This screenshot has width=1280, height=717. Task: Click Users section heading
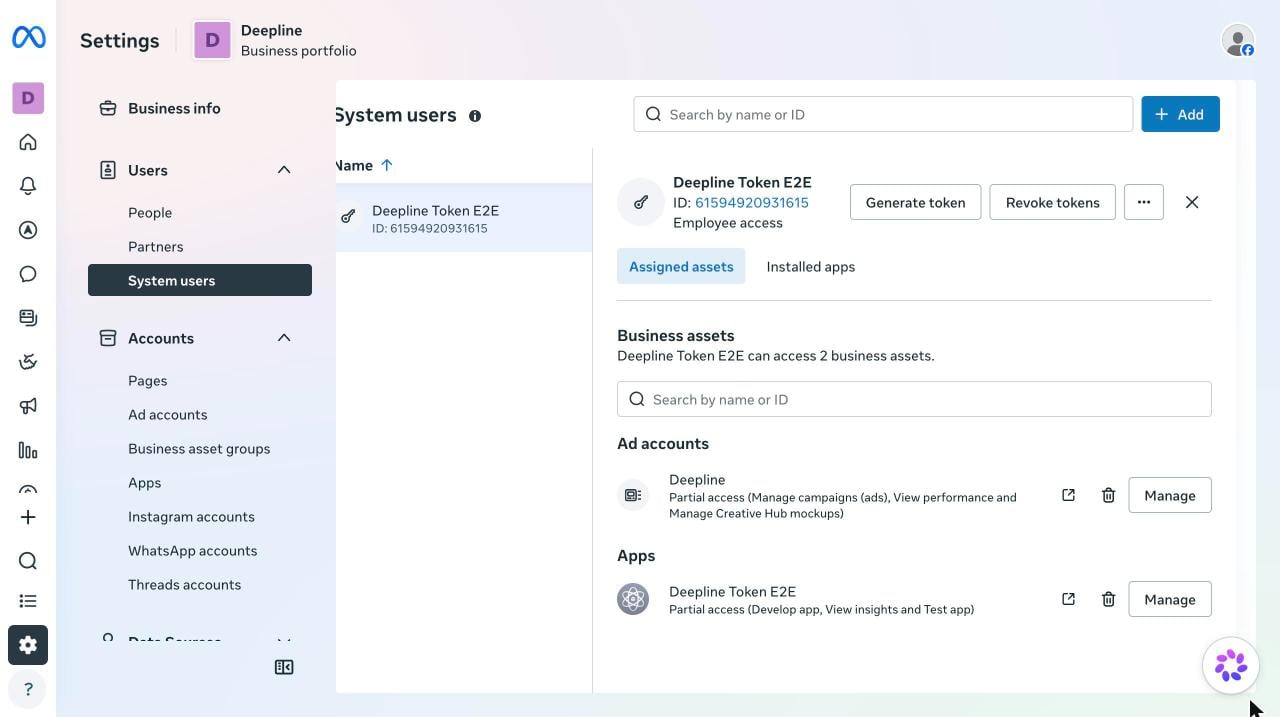(148, 170)
